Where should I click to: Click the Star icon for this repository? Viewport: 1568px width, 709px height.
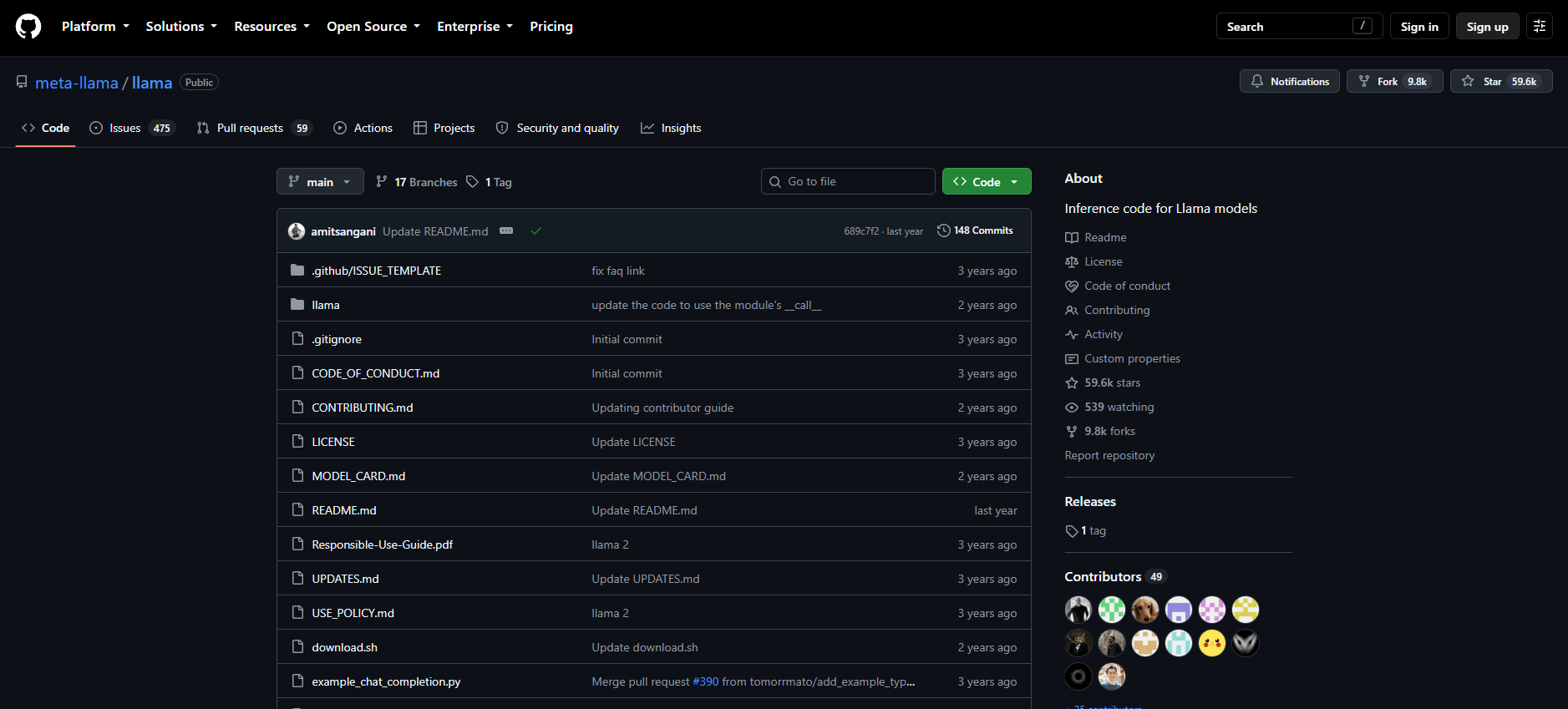[x=1468, y=81]
